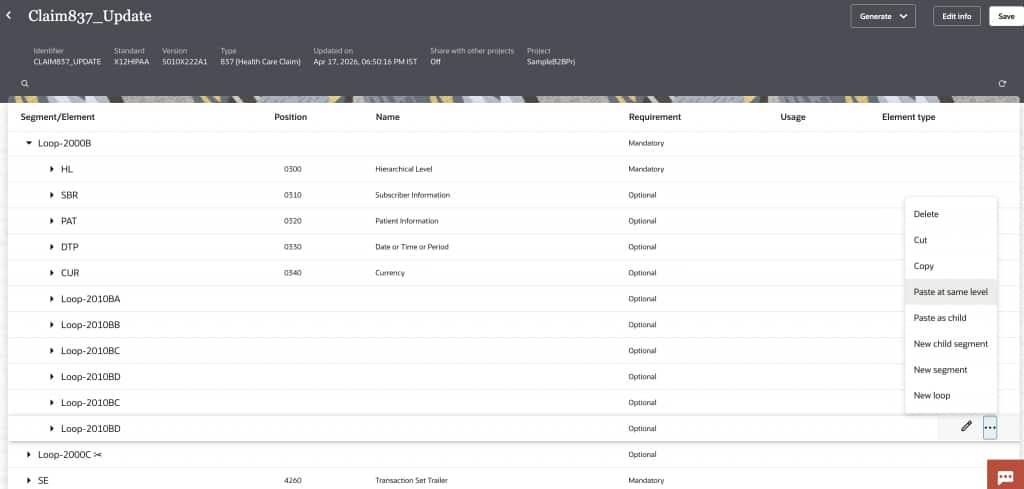Select the Subscriber Information name cell
Image resolution: width=1024 pixels, height=489 pixels.
point(412,195)
